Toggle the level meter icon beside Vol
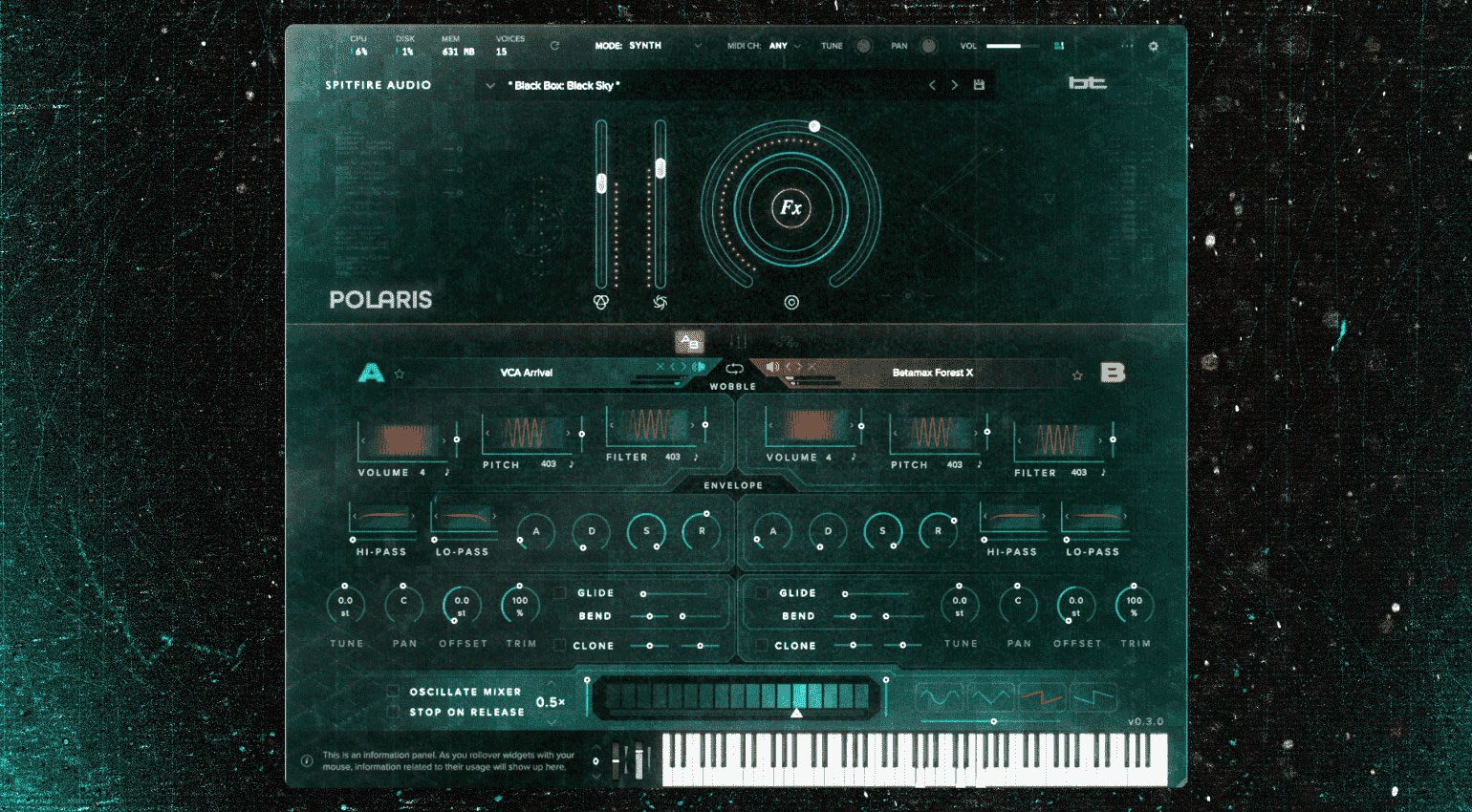This screenshot has width=1472, height=812. [x=1059, y=46]
